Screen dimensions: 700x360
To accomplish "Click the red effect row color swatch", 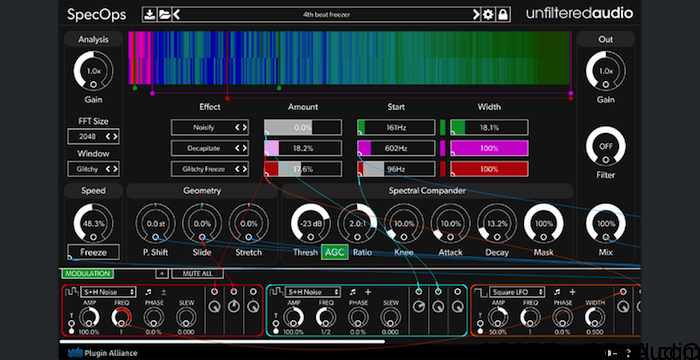I will pos(443,169).
